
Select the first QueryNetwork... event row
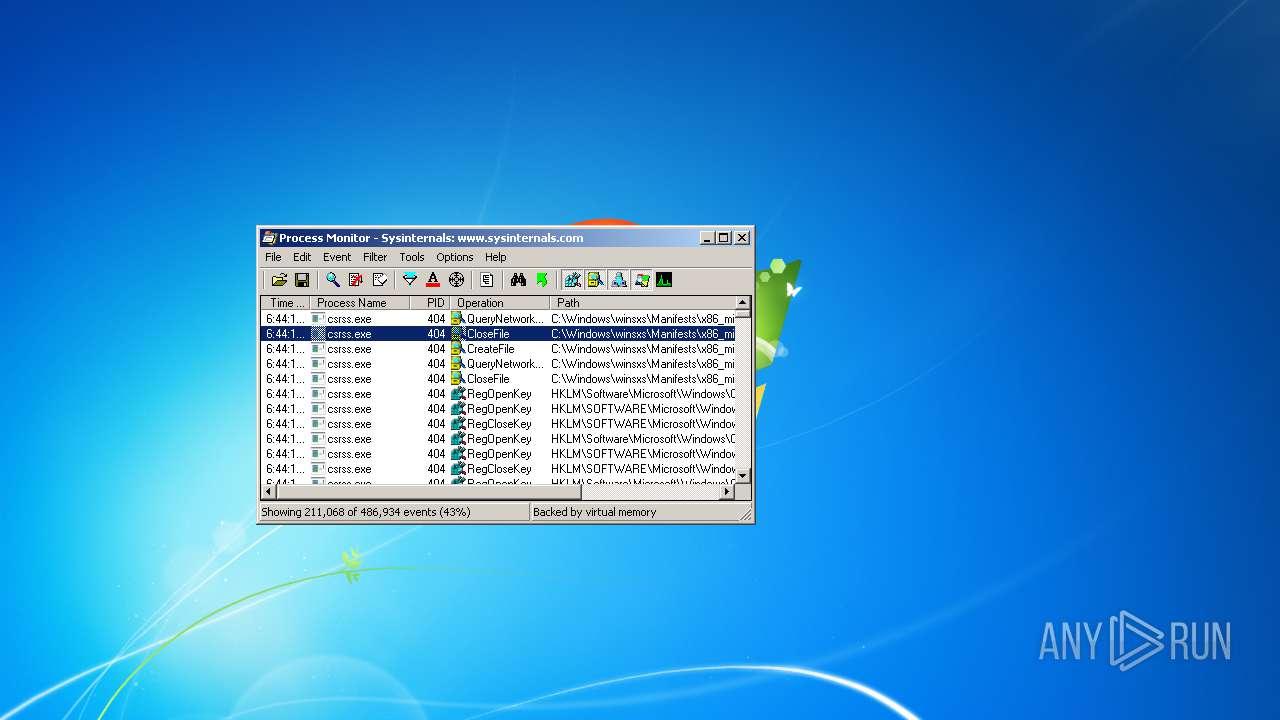(x=498, y=319)
